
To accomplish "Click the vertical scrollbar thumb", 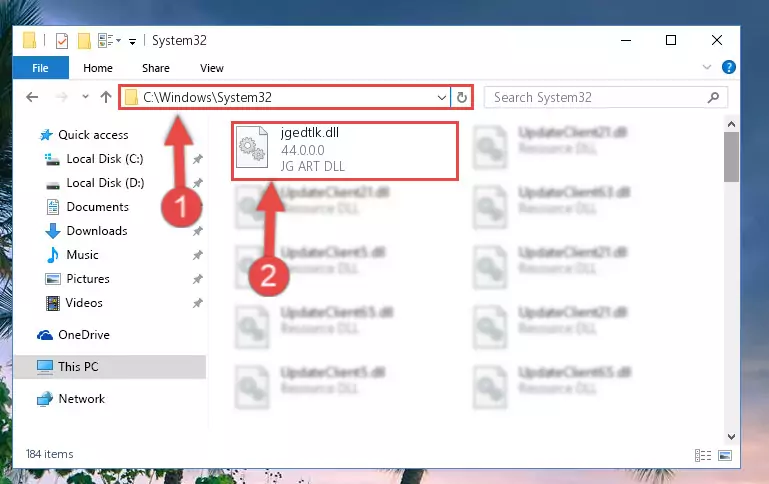I will click(731, 157).
